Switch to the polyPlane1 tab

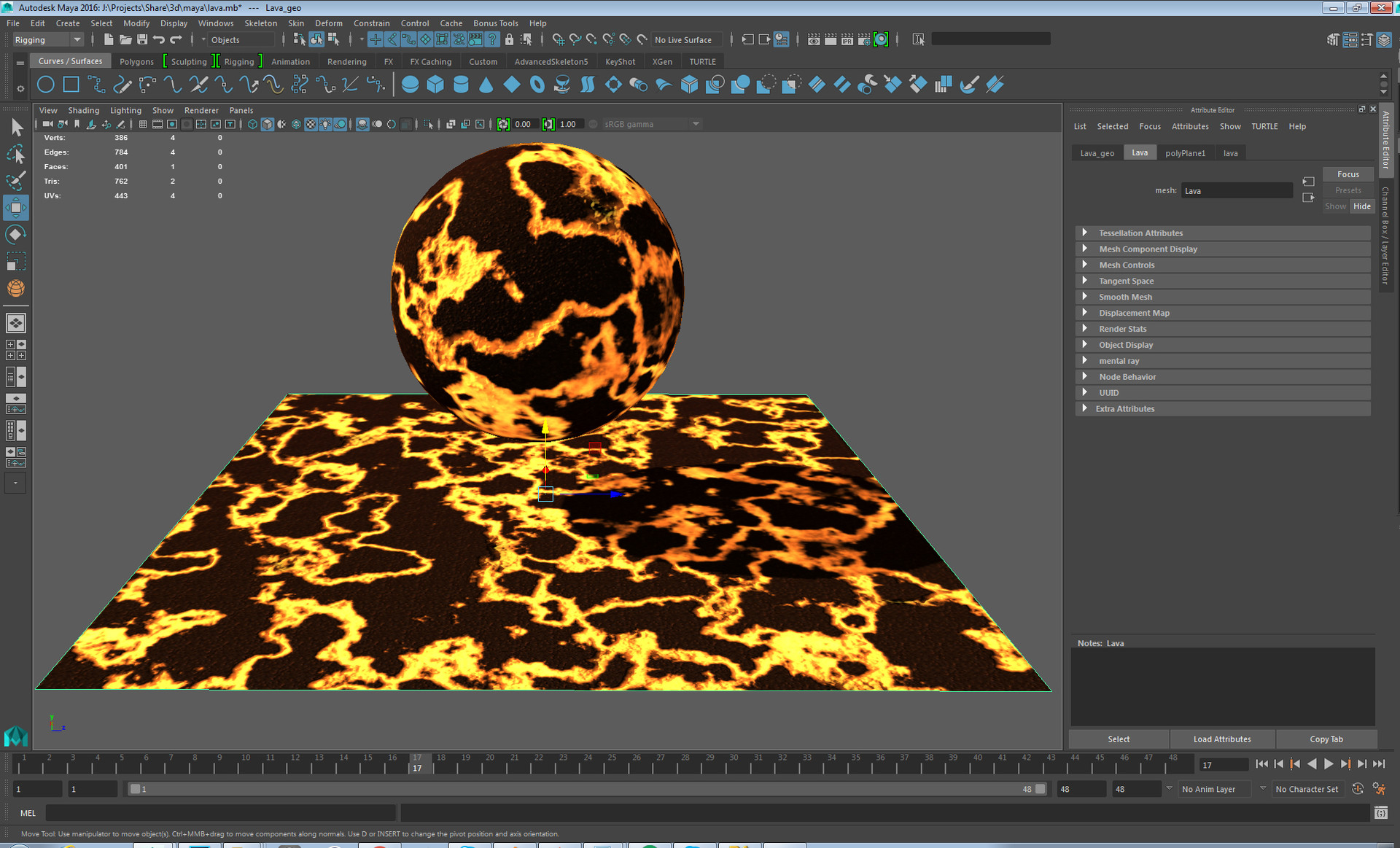click(1186, 152)
